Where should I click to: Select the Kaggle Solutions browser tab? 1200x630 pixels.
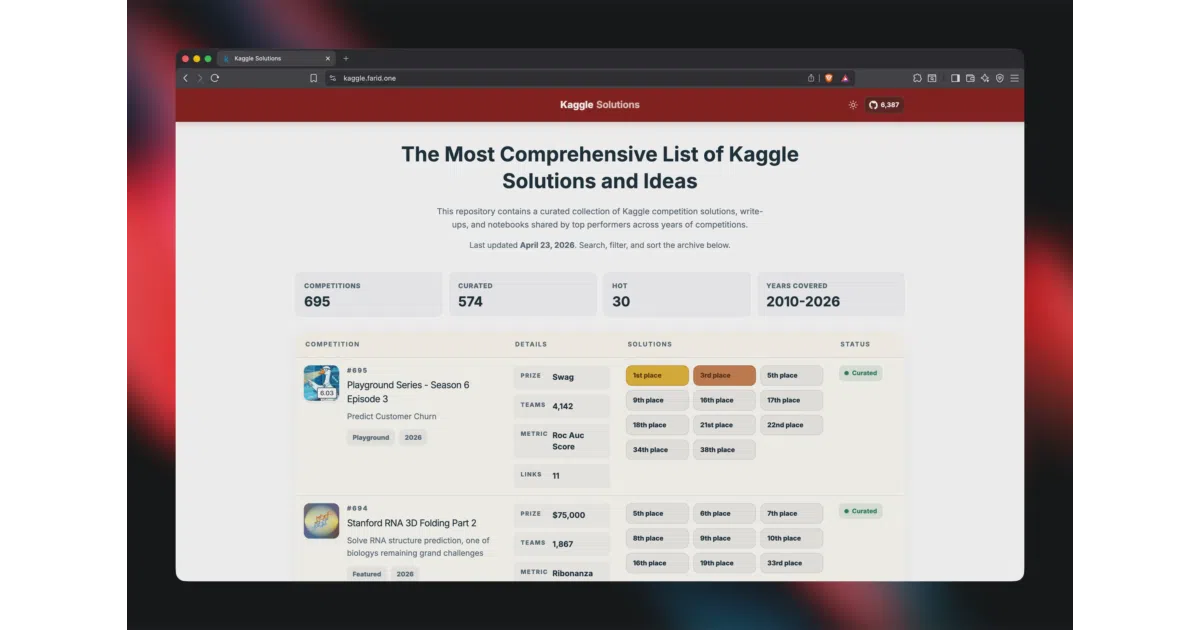(x=276, y=59)
